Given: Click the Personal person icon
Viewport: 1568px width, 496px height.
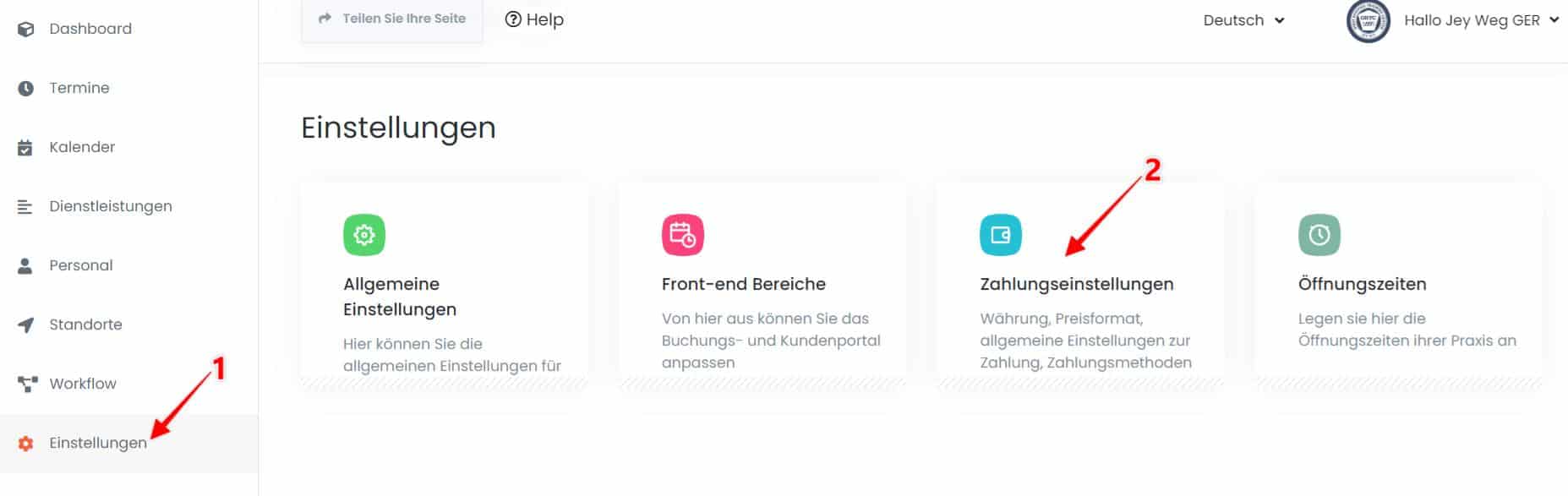Looking at the screenshot, I should coord(25,265).
